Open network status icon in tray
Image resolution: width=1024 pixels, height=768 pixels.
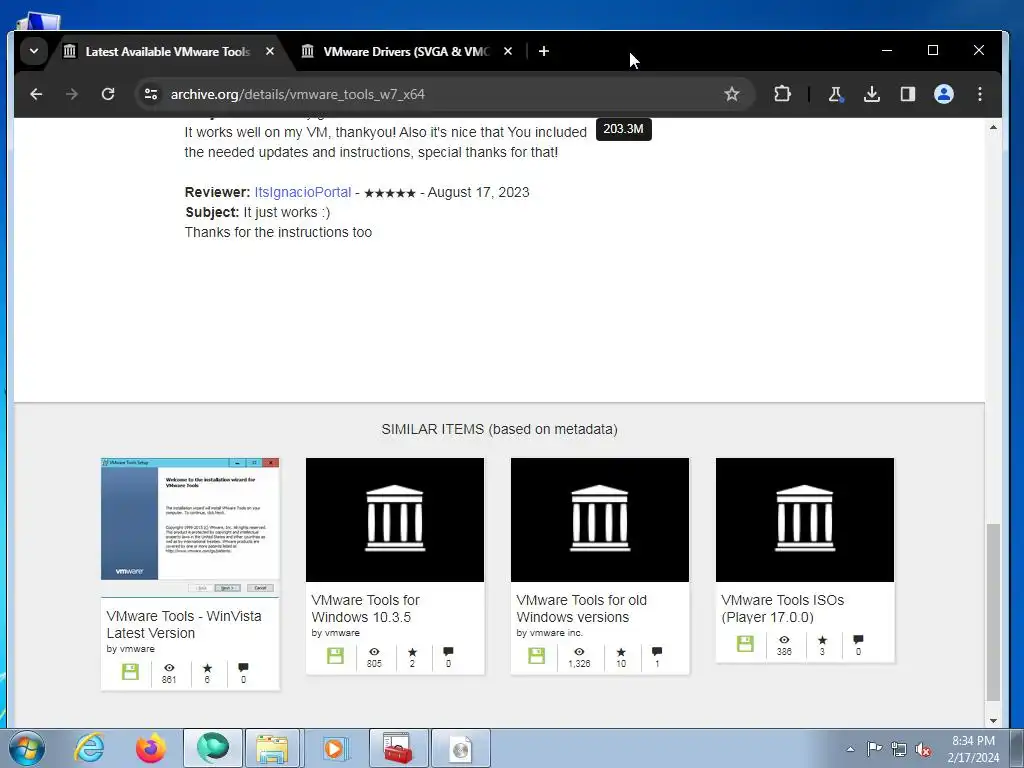(899, 749)
